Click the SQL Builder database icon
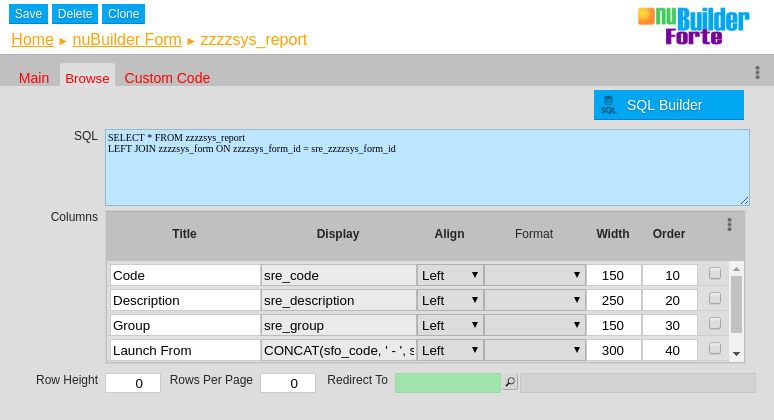This screenshot has width=774, height=420. tap(608, 105)
